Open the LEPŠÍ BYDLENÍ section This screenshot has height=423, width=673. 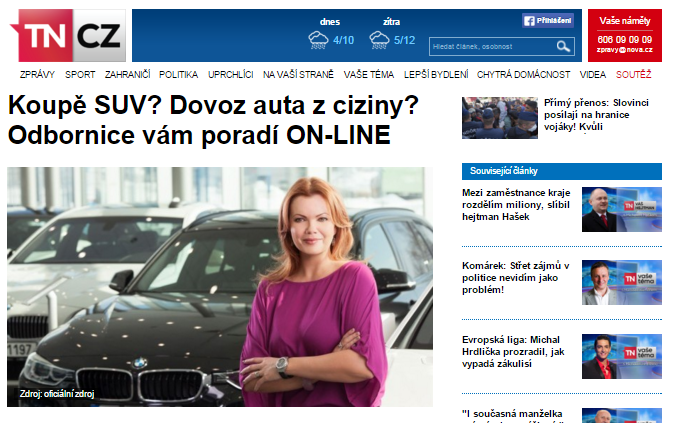click(436, 75)
